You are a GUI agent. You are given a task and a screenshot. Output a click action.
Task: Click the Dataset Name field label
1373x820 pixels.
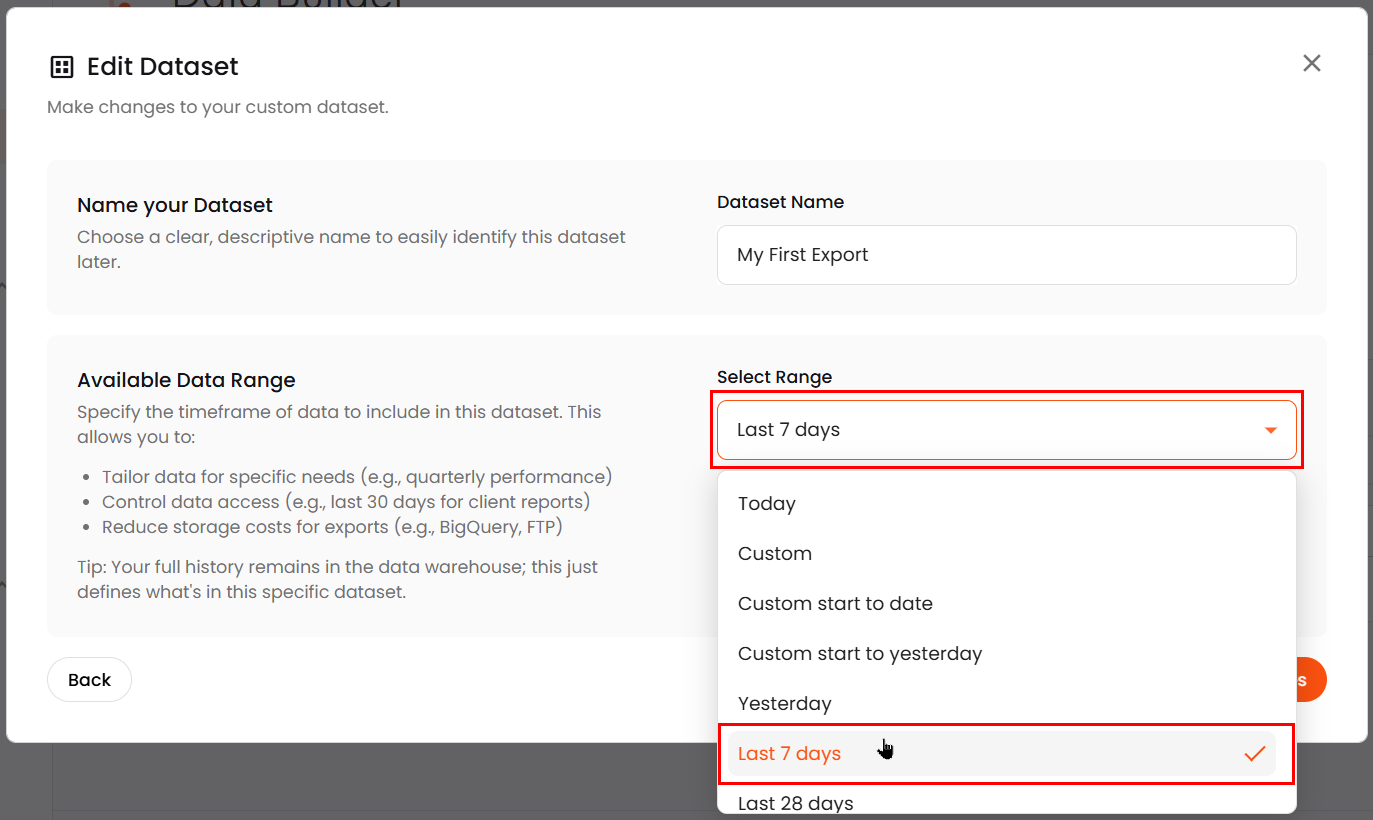[780, 202]
